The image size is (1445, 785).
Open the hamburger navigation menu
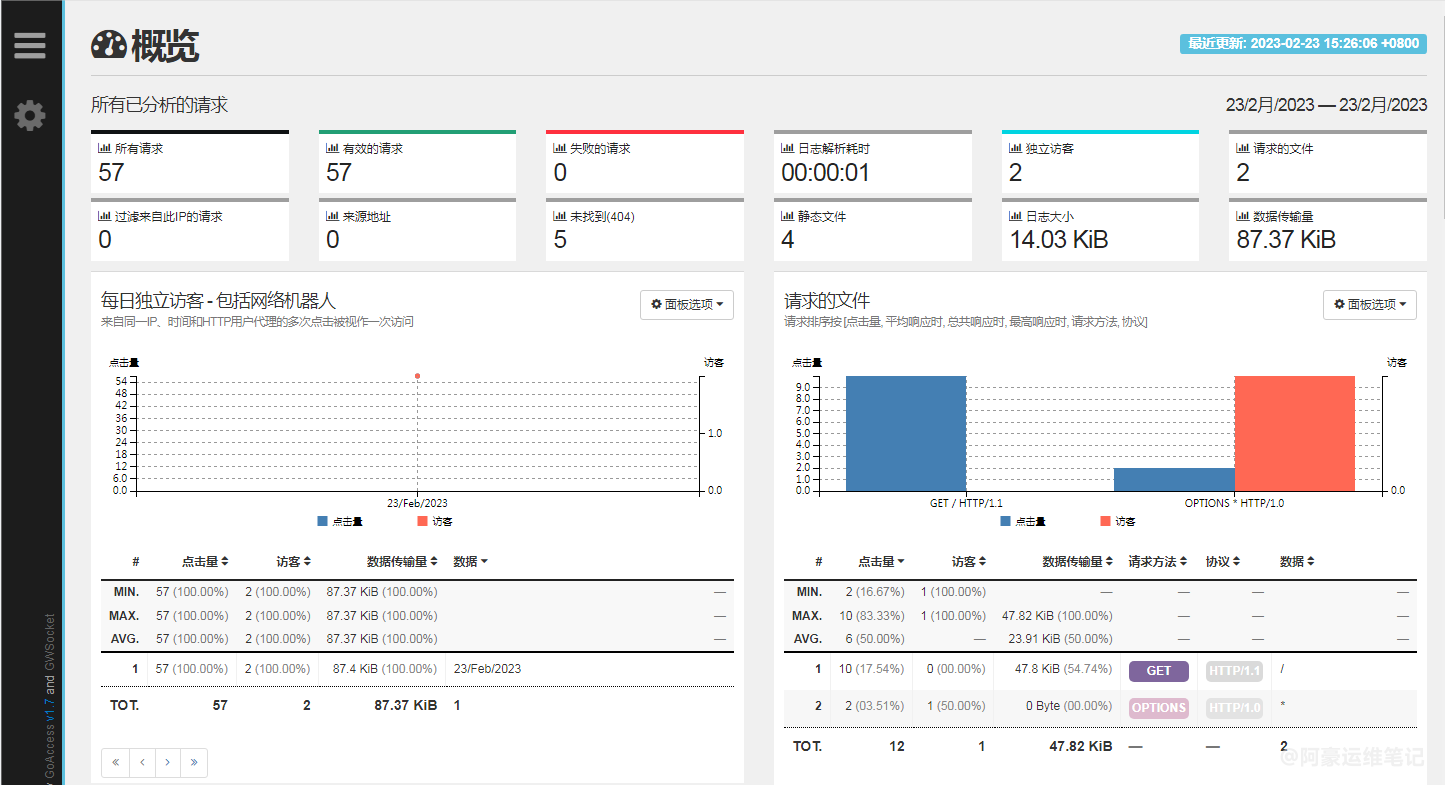[30, 46]
